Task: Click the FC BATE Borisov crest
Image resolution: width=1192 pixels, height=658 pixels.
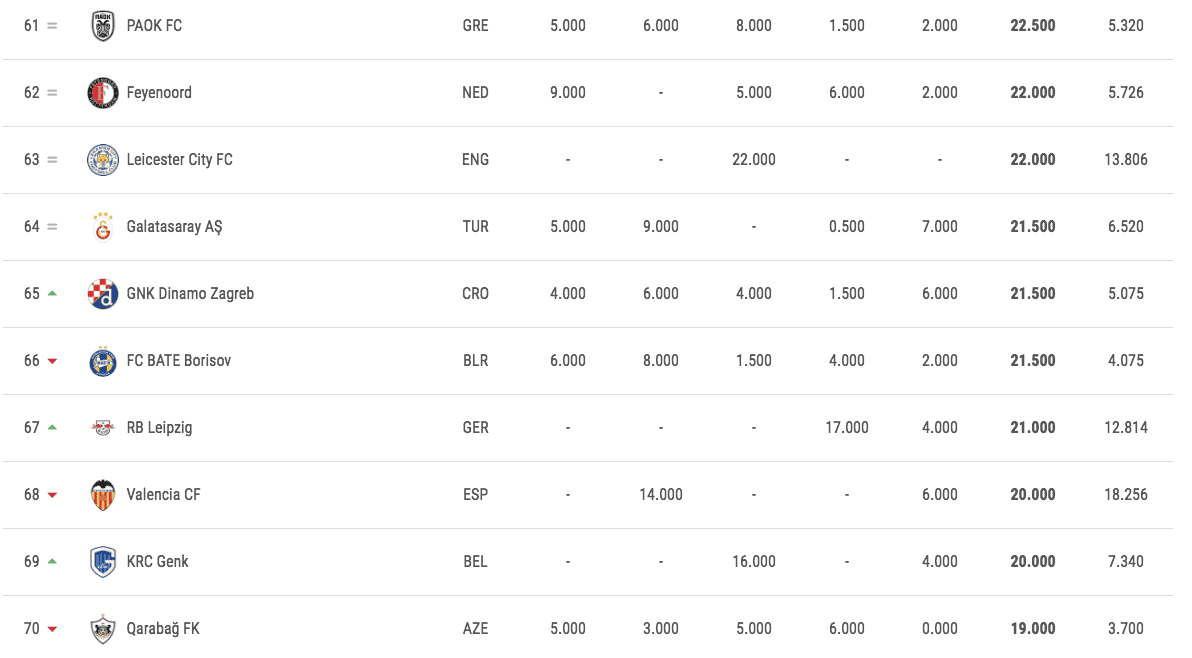Action: click(103, 361)
